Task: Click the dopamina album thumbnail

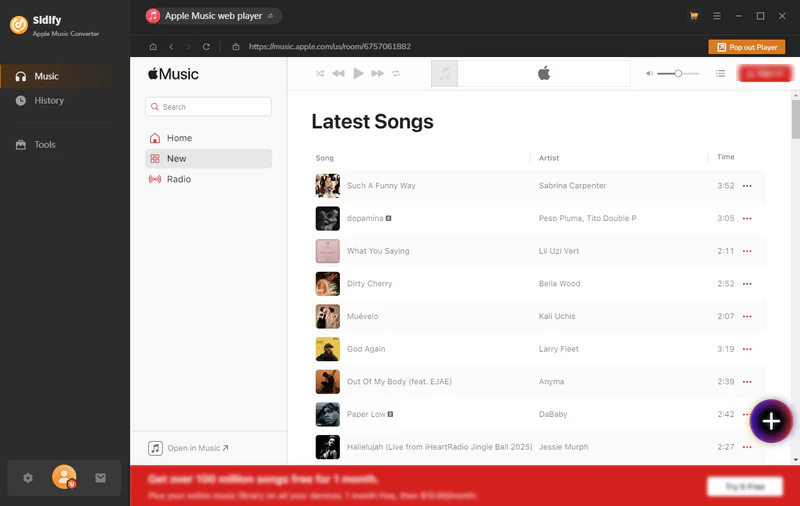Action: [328, 218]
